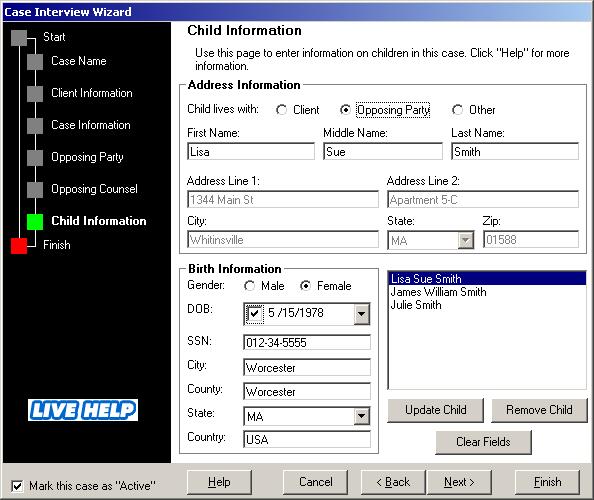This screenshot has width=594, height=500.
Task: Click the gray square beside Opposing Party step
Action: pos(35,158)
